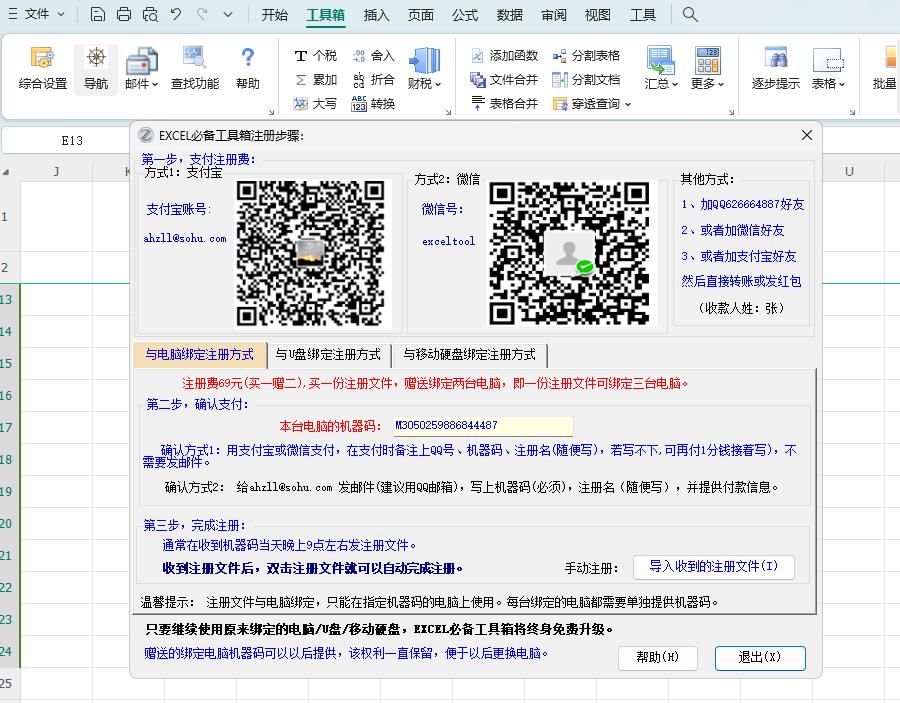
Task: Switch to the 视图 ribbon tab
Action: click(x=598, y=15)
